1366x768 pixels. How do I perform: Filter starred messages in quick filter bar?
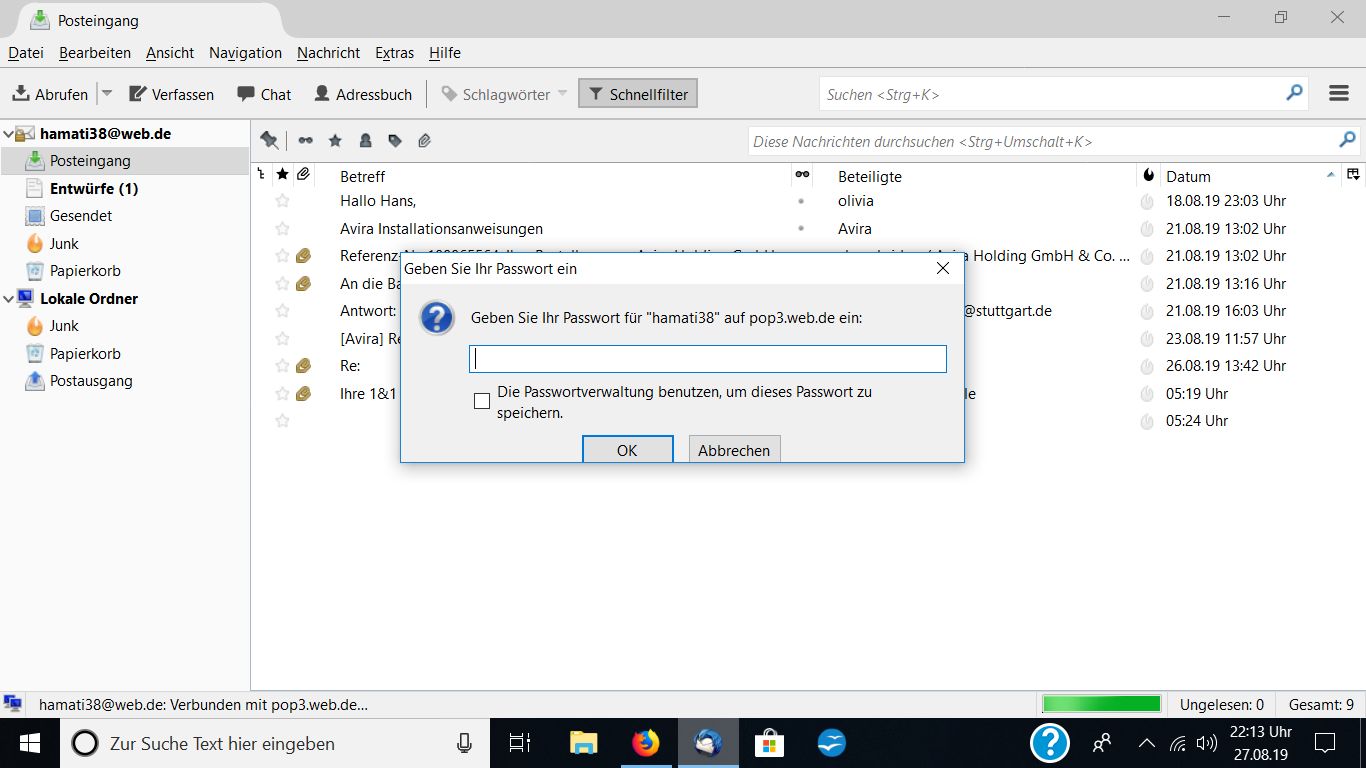point(335,141)
